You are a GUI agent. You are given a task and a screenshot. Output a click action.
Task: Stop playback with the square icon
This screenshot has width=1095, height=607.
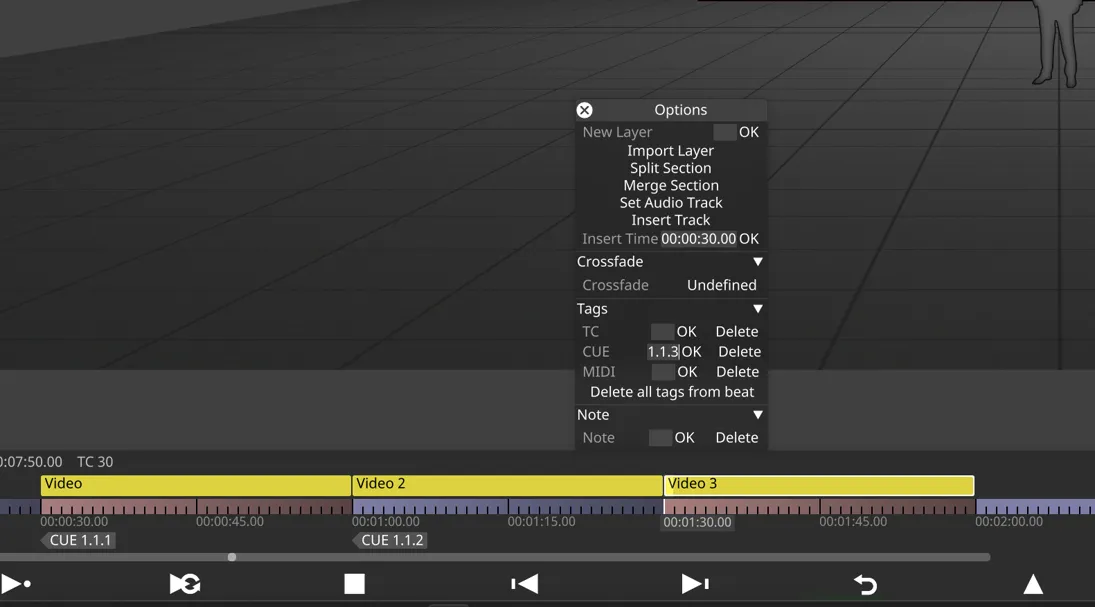(354, 584)
